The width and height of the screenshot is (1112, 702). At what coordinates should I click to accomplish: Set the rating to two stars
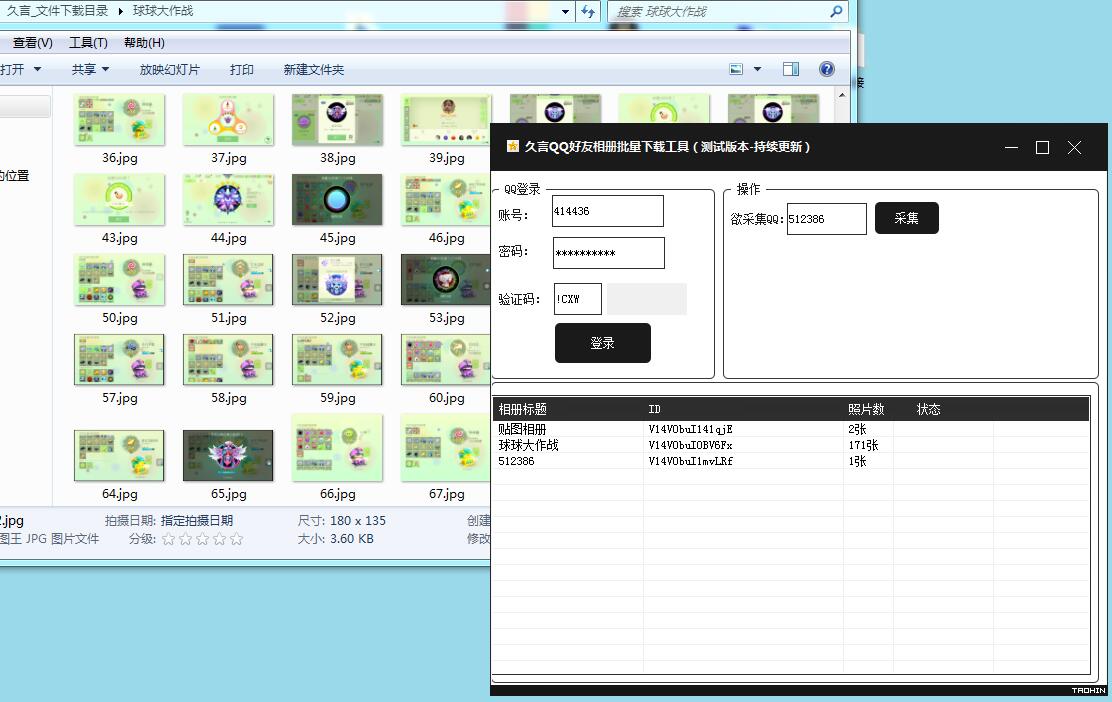(185, 539)
